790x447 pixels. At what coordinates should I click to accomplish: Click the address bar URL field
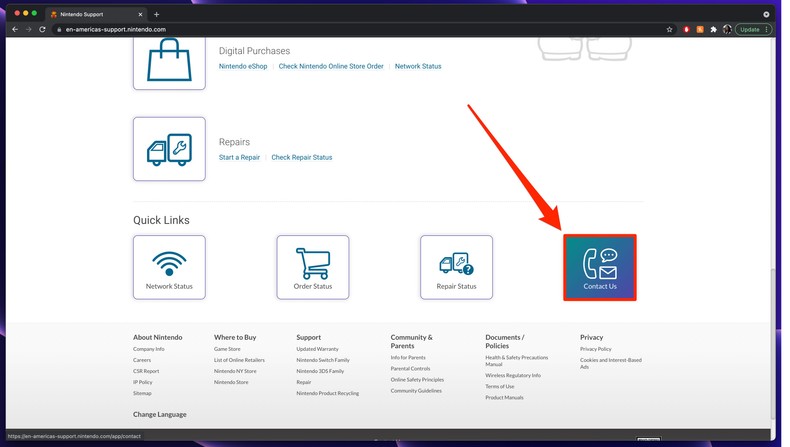(x=300, y=29)
